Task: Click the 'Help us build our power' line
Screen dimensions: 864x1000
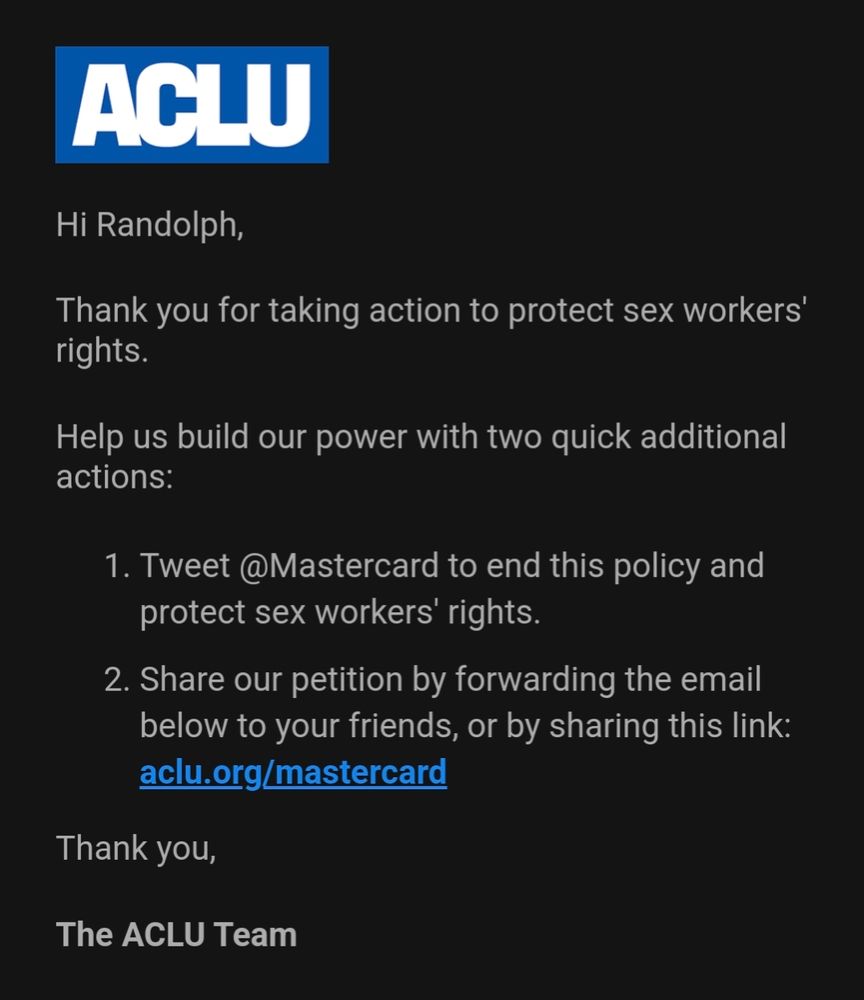Action: pos(421,437)
